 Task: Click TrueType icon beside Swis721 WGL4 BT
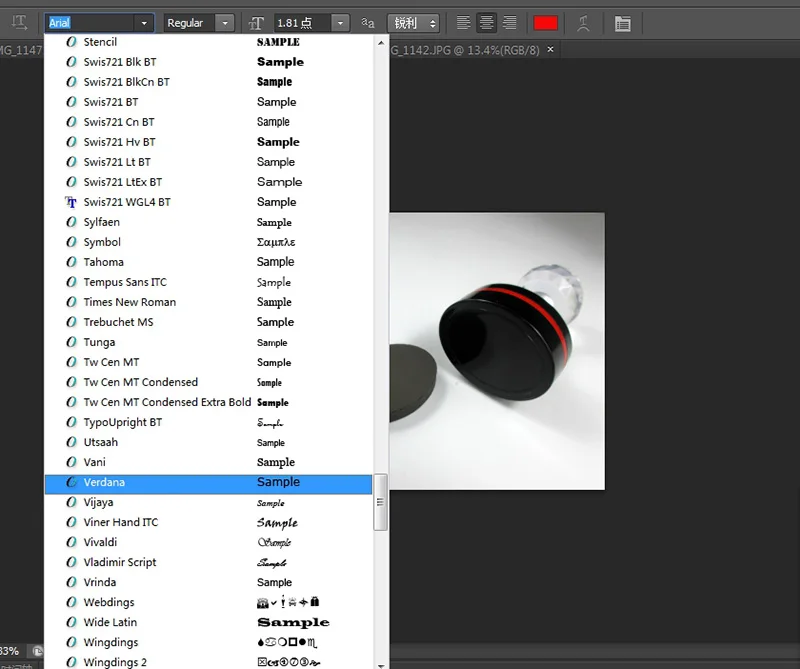(71, 202)
